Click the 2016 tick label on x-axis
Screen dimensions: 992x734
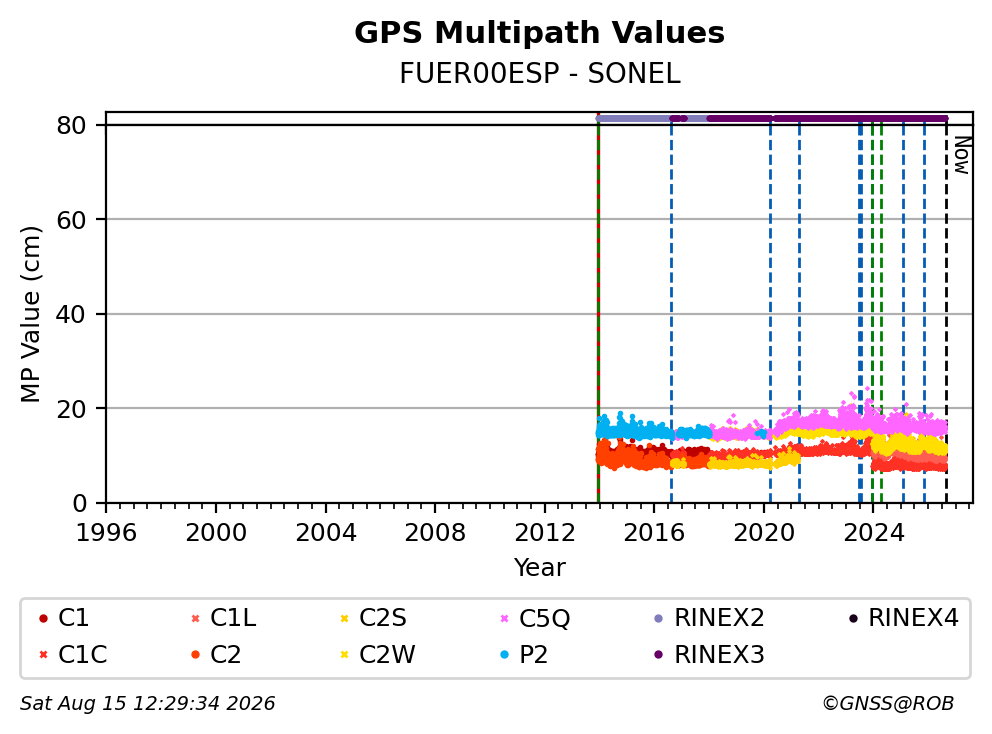(654, 533)
